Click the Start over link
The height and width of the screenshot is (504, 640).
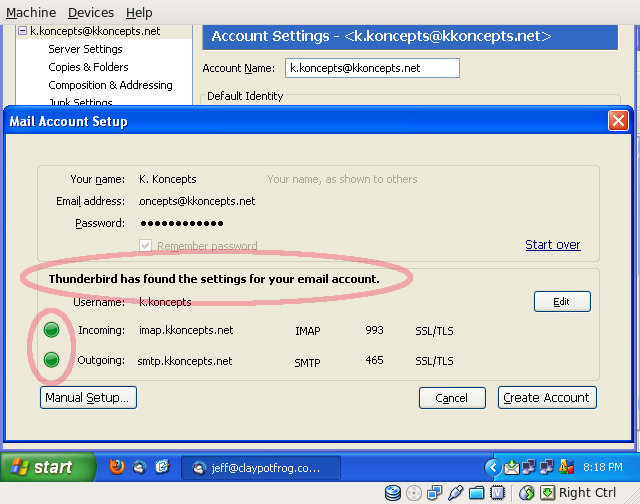tap(553, 245)
